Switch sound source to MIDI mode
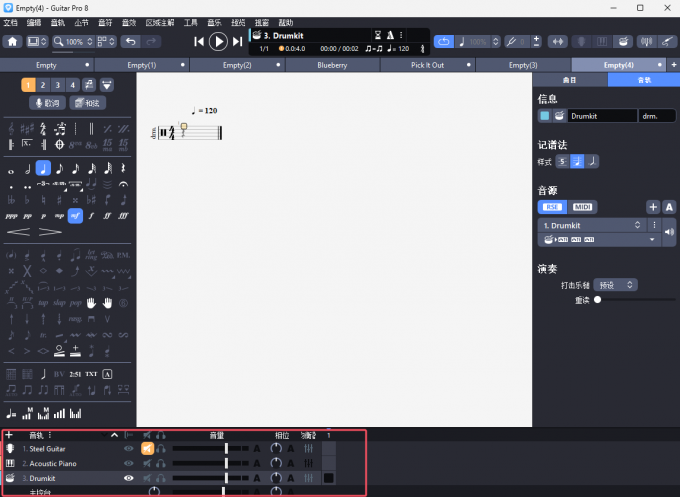 tap(583, 207)
